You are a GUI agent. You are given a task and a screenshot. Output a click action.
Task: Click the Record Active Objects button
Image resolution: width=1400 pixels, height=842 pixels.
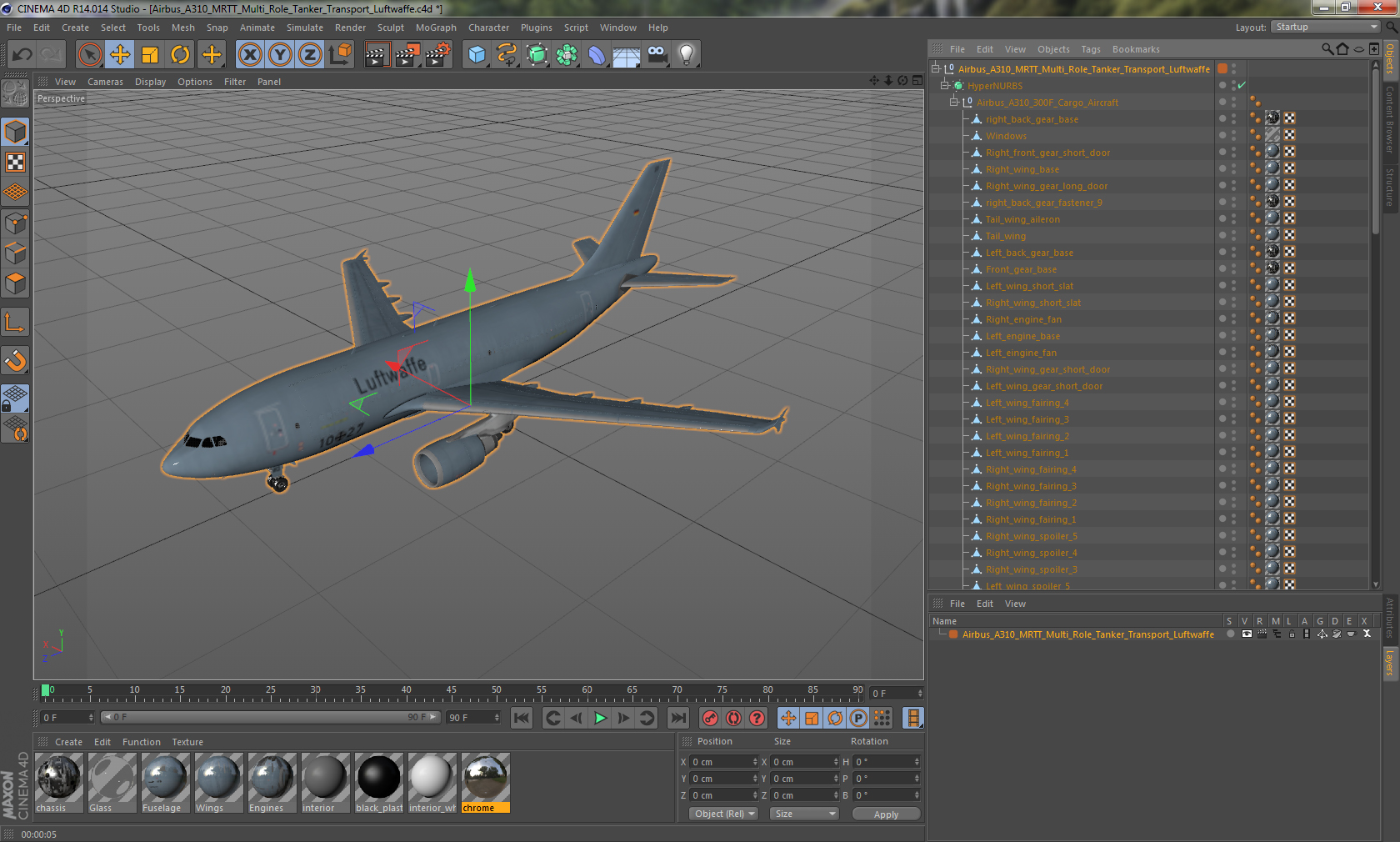(710, 718)
